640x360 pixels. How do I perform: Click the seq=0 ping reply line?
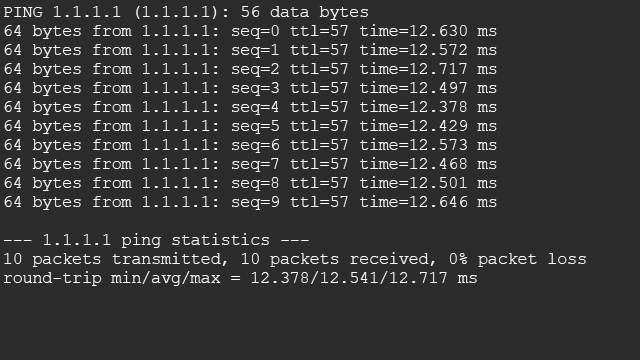click(x=250, y=31)
